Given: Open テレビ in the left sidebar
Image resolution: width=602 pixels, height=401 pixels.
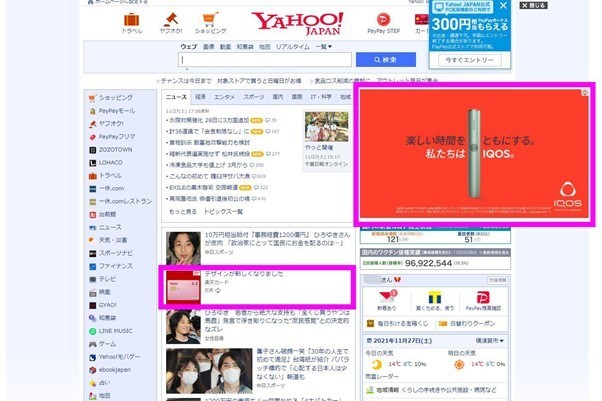Looking at the screenshot, I should coord(103,279).
